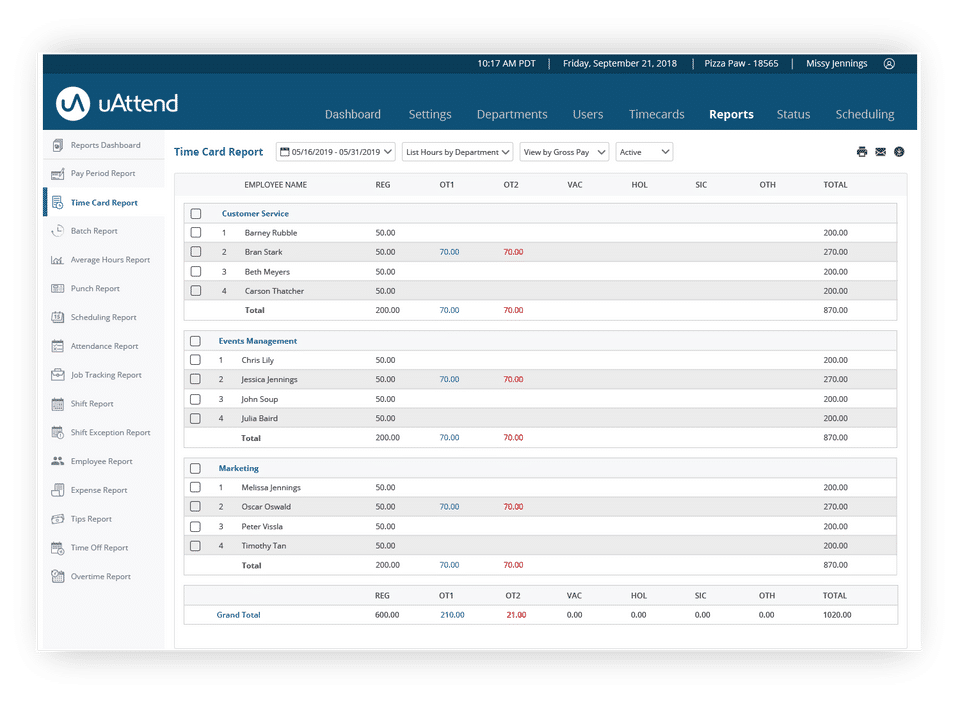
Task: Click the Pay Period Report icon
Action: point(58,174)
